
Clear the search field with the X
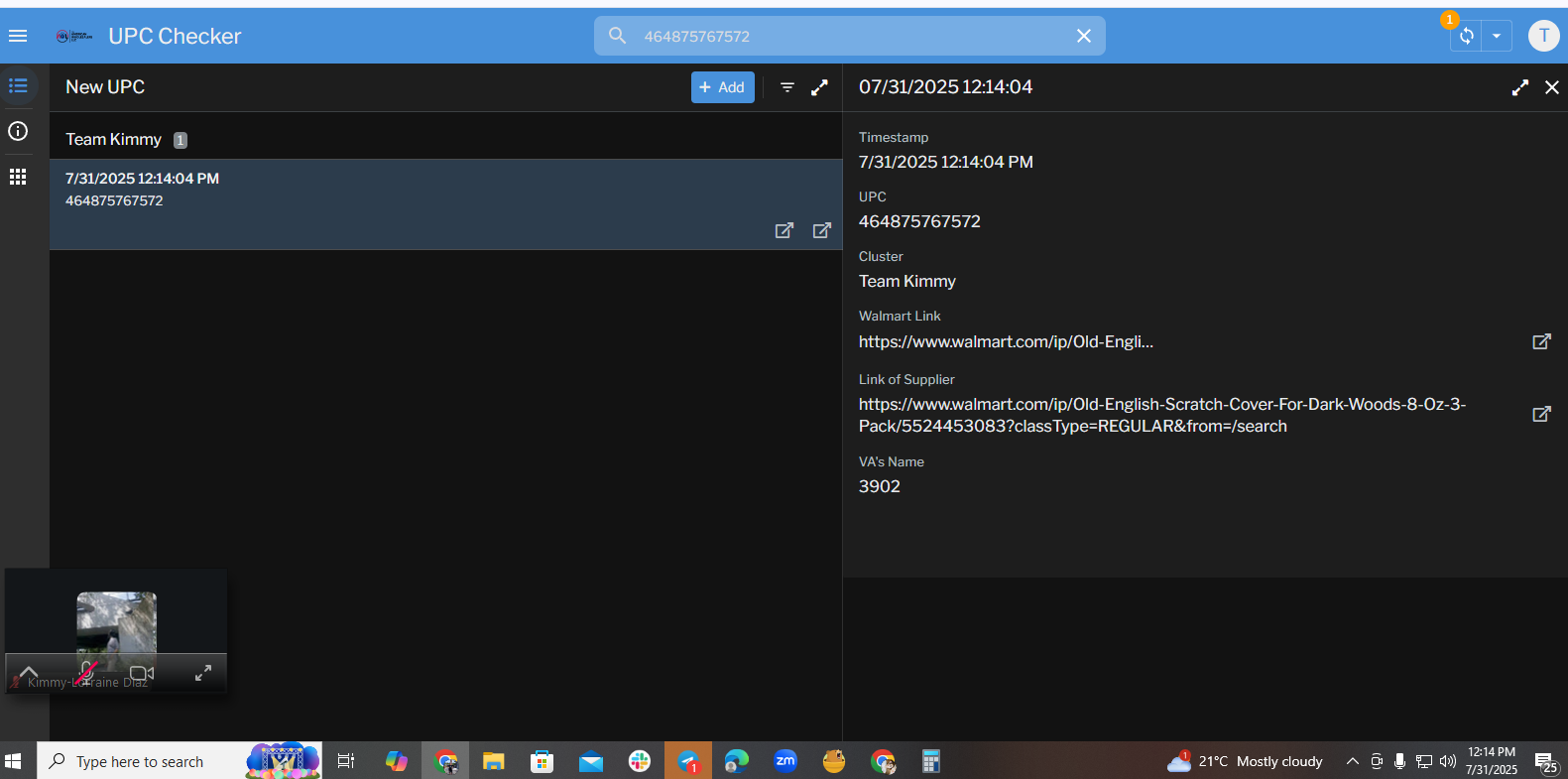pyautogui.click(x=1084, y=36)
